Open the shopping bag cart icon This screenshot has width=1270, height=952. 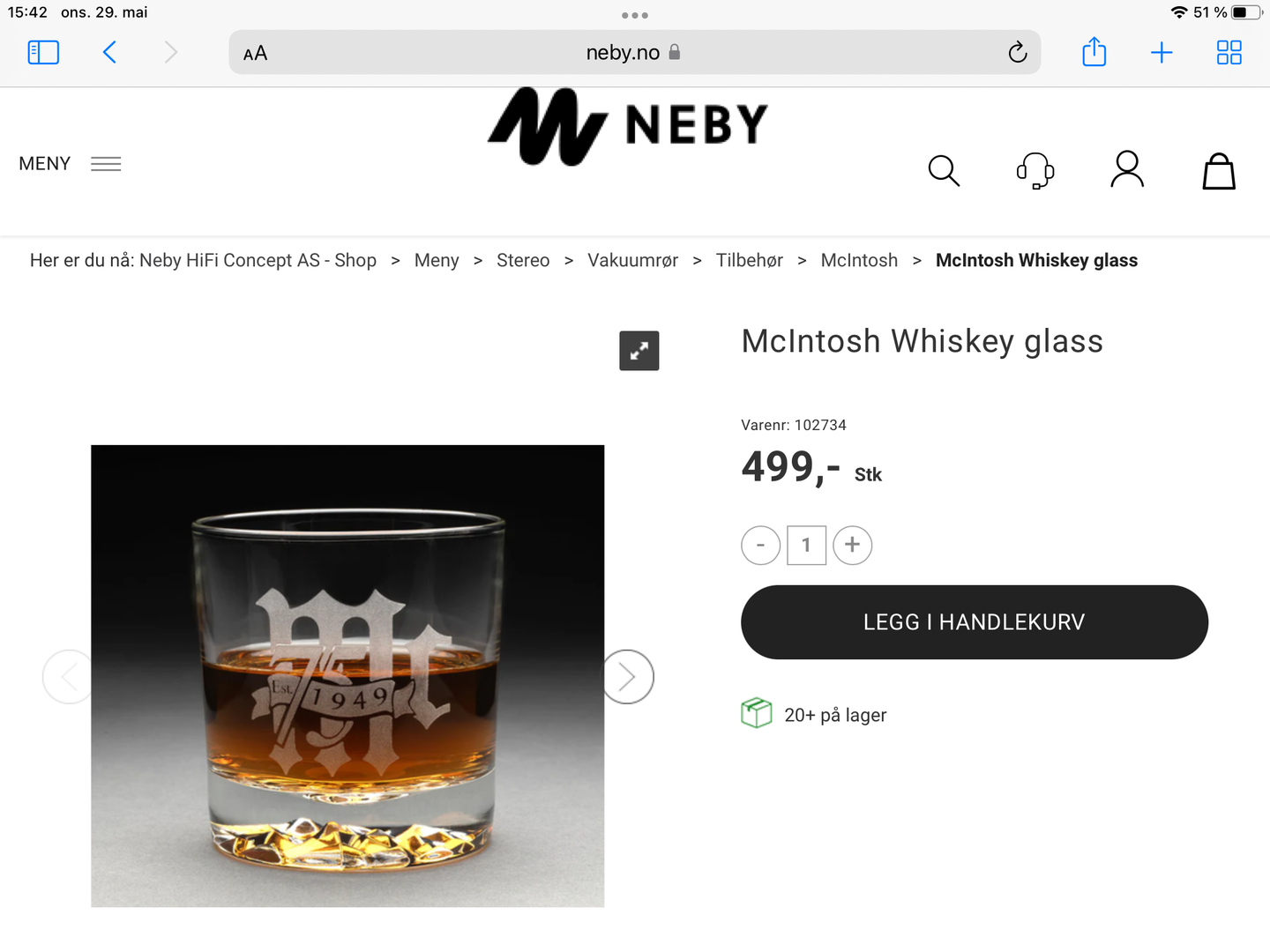(1219, 171)
